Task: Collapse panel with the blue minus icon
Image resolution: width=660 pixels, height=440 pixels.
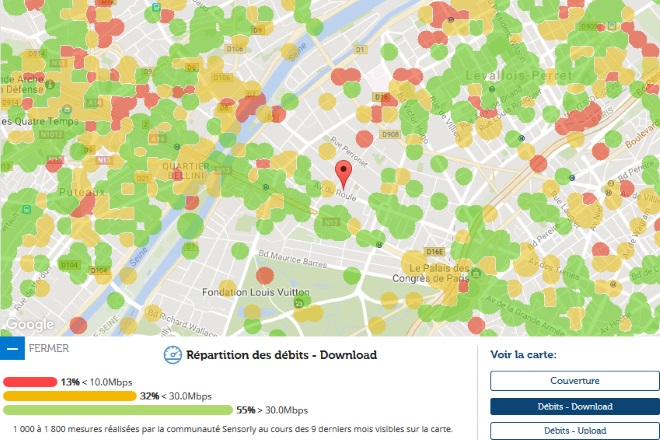Action: tap(12, 349)
